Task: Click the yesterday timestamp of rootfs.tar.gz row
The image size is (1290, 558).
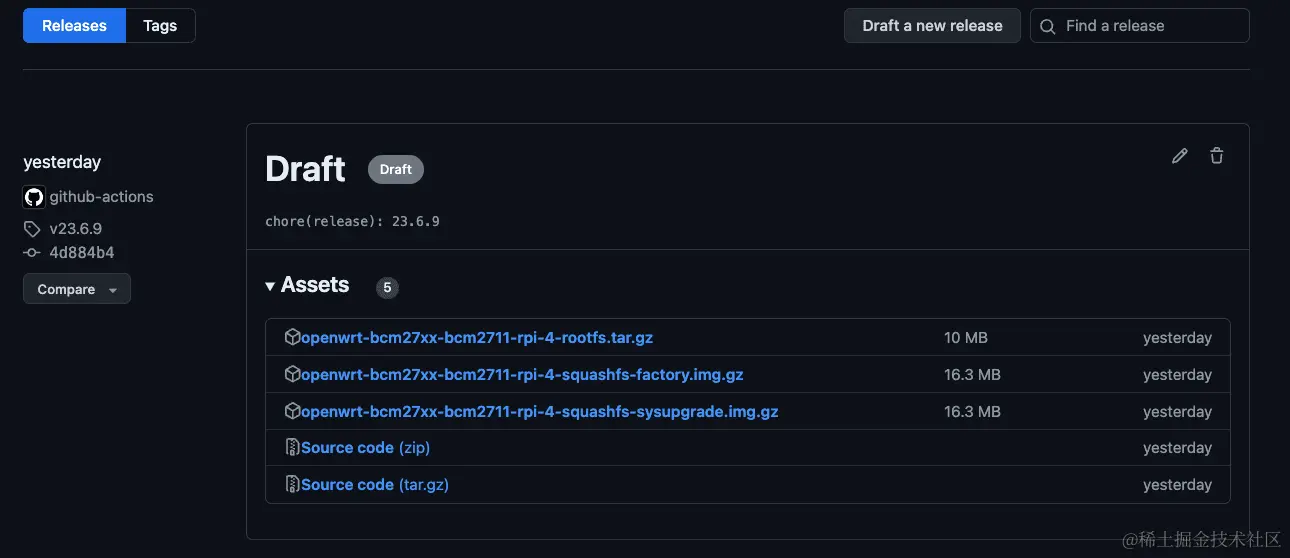Action: click(1177, 338)
